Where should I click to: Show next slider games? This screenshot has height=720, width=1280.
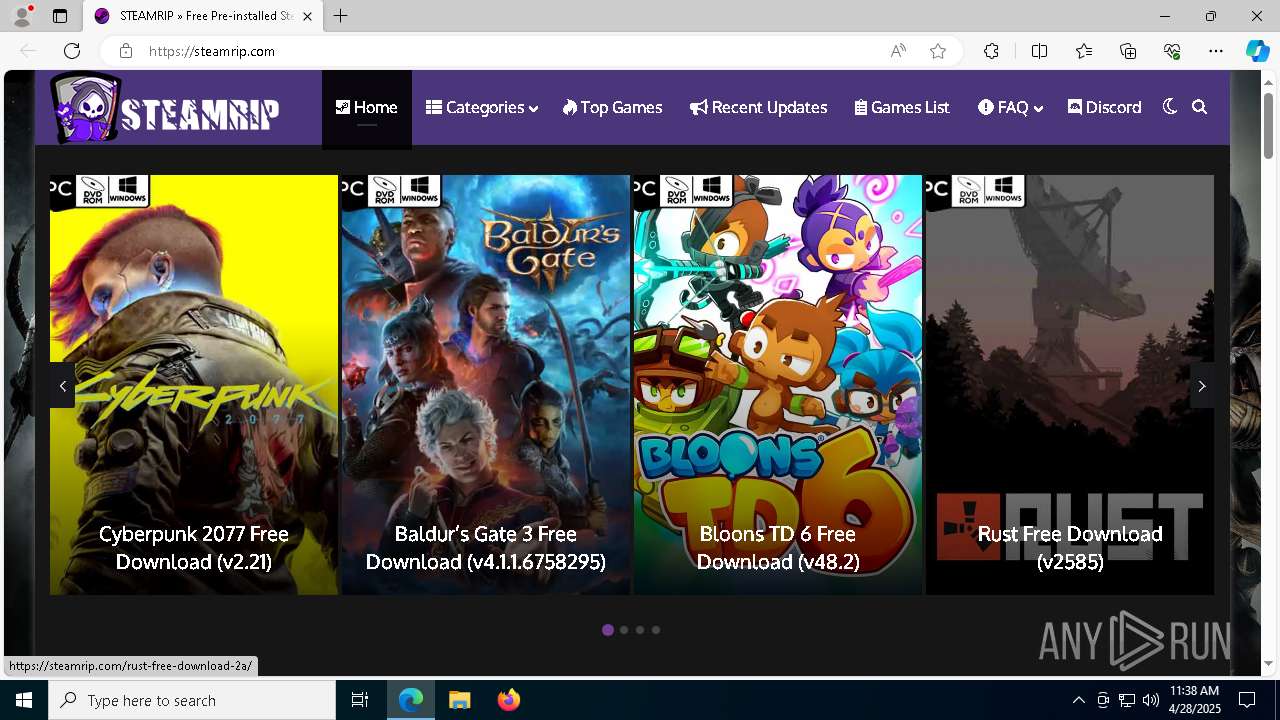point(1202,386)
